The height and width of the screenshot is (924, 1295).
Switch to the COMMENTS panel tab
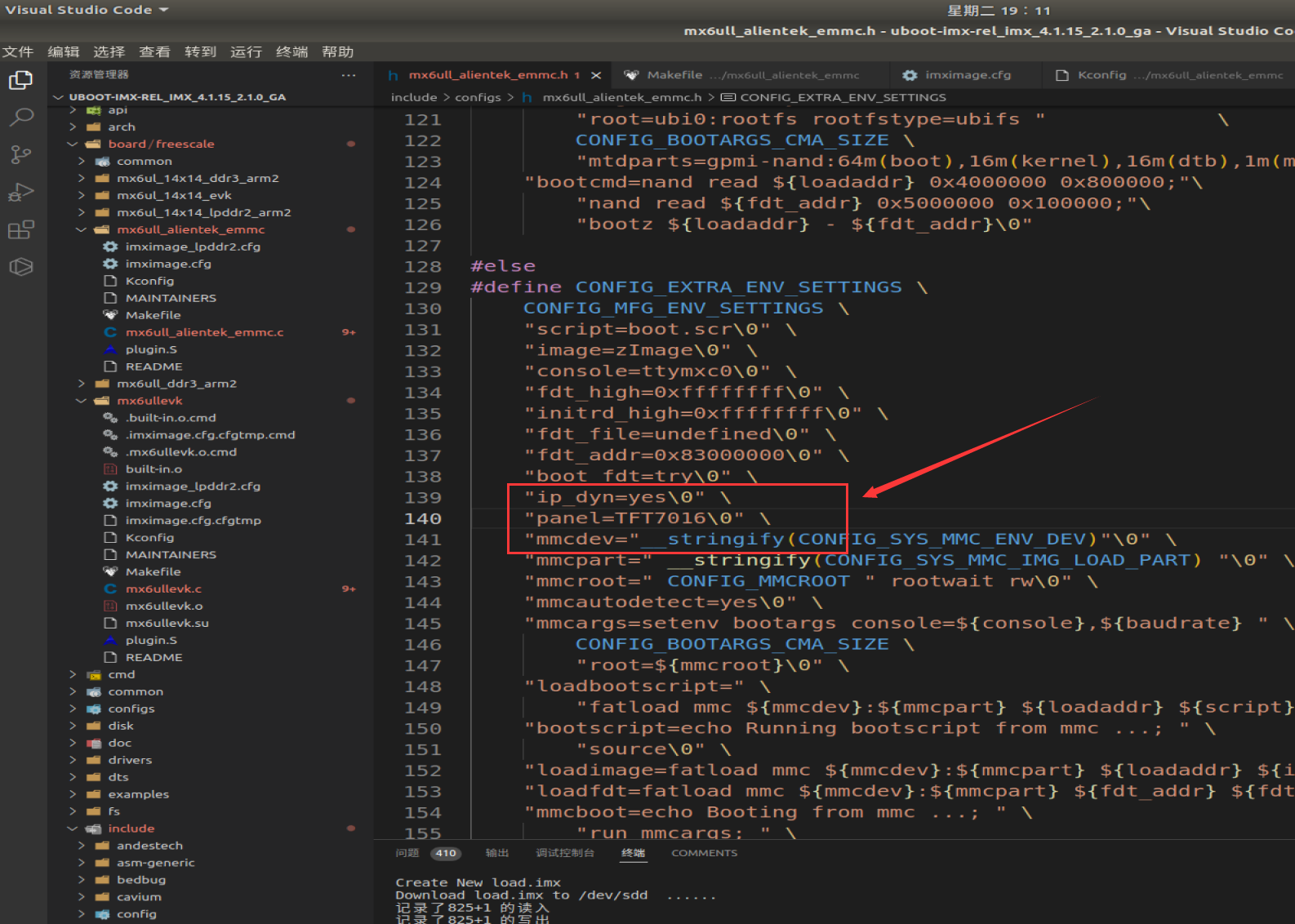pos(704,853)
